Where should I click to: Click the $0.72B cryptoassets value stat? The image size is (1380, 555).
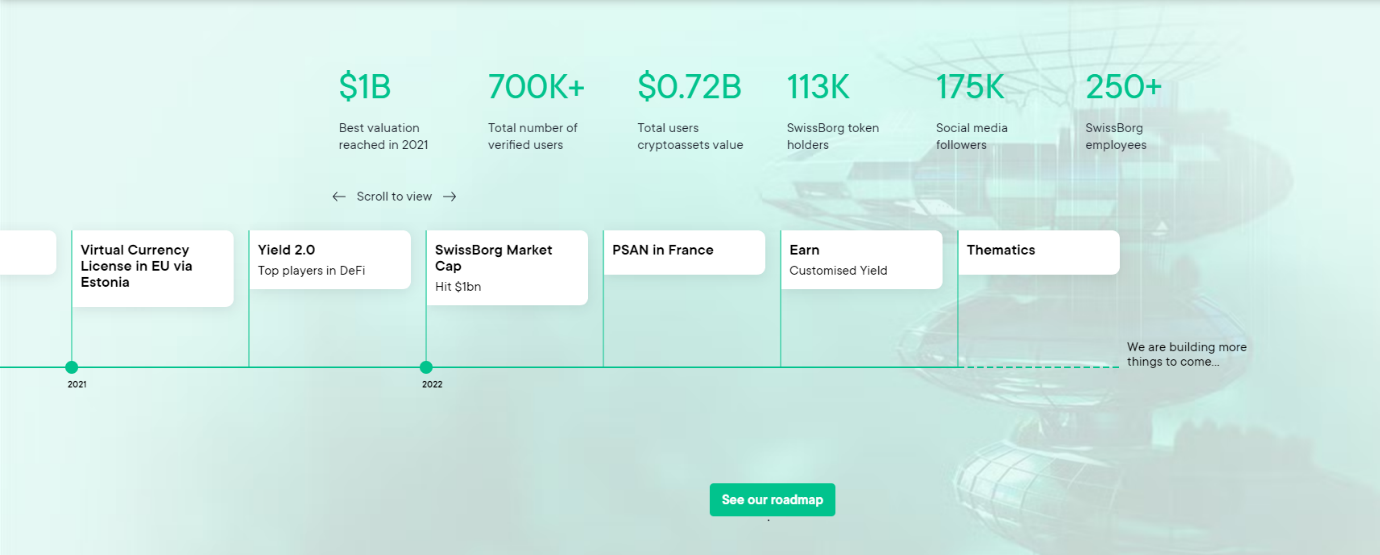[x=689, y=88]
